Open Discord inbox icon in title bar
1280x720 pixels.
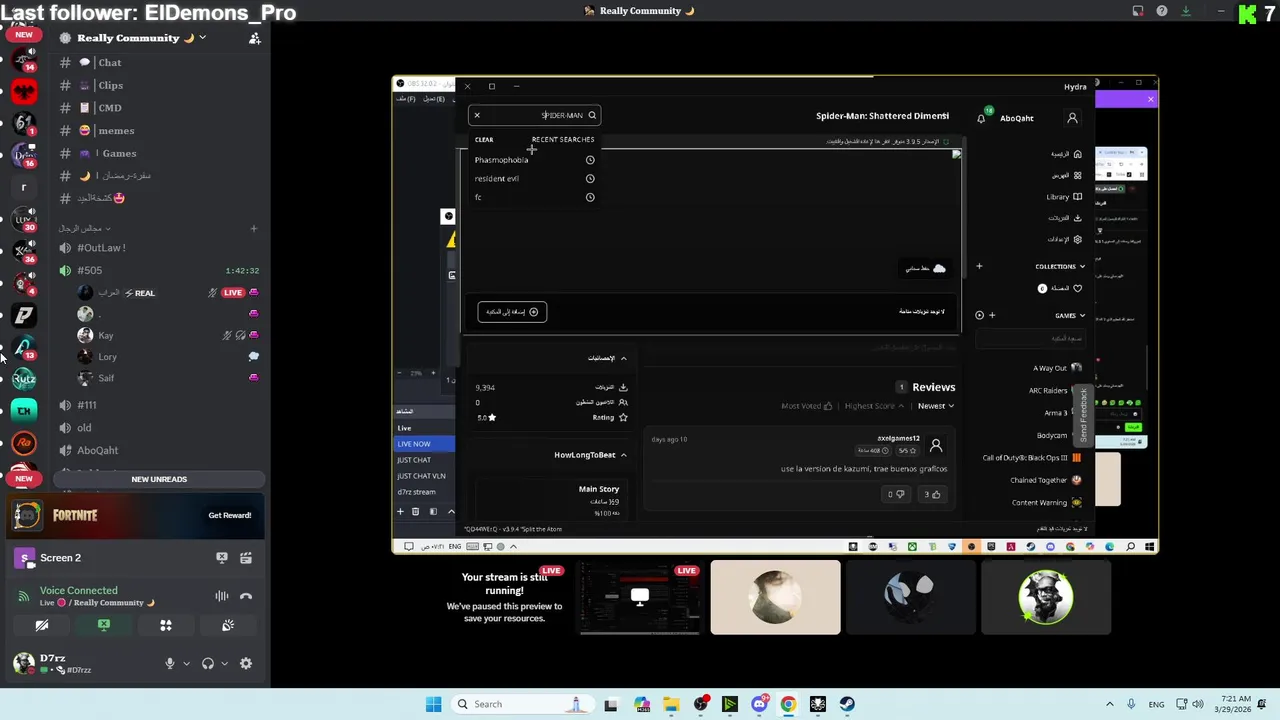[1138, 11]
